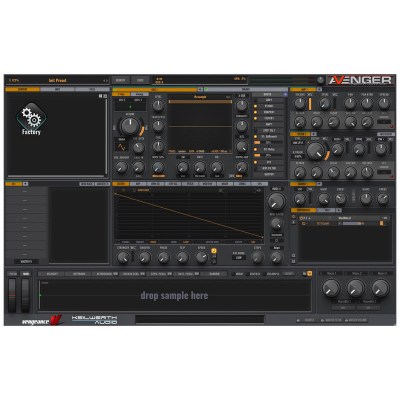Image resolution: width=400 pixels, height=400 pixels.
Task: Turn the master volume knob beside Avenger logo
Action: (320, 80)
